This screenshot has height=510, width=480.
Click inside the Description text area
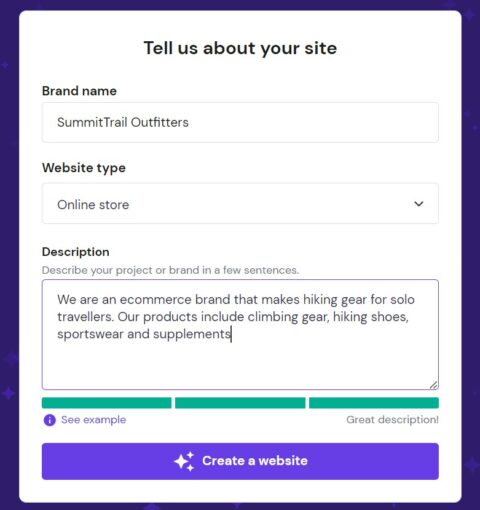[x=240, y=335]
